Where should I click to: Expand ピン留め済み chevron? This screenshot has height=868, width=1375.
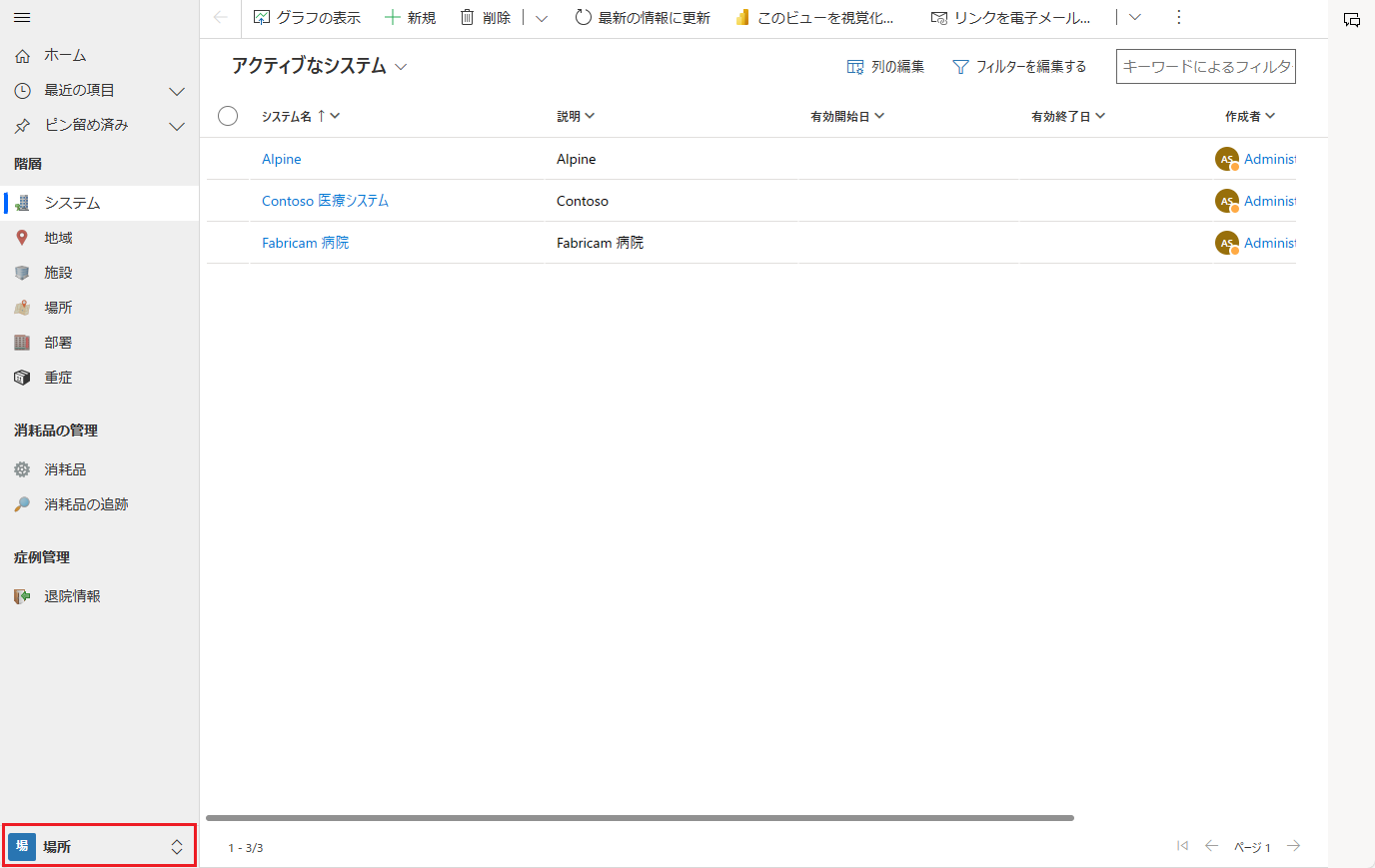pyautogui.click(x=177, y=126)
